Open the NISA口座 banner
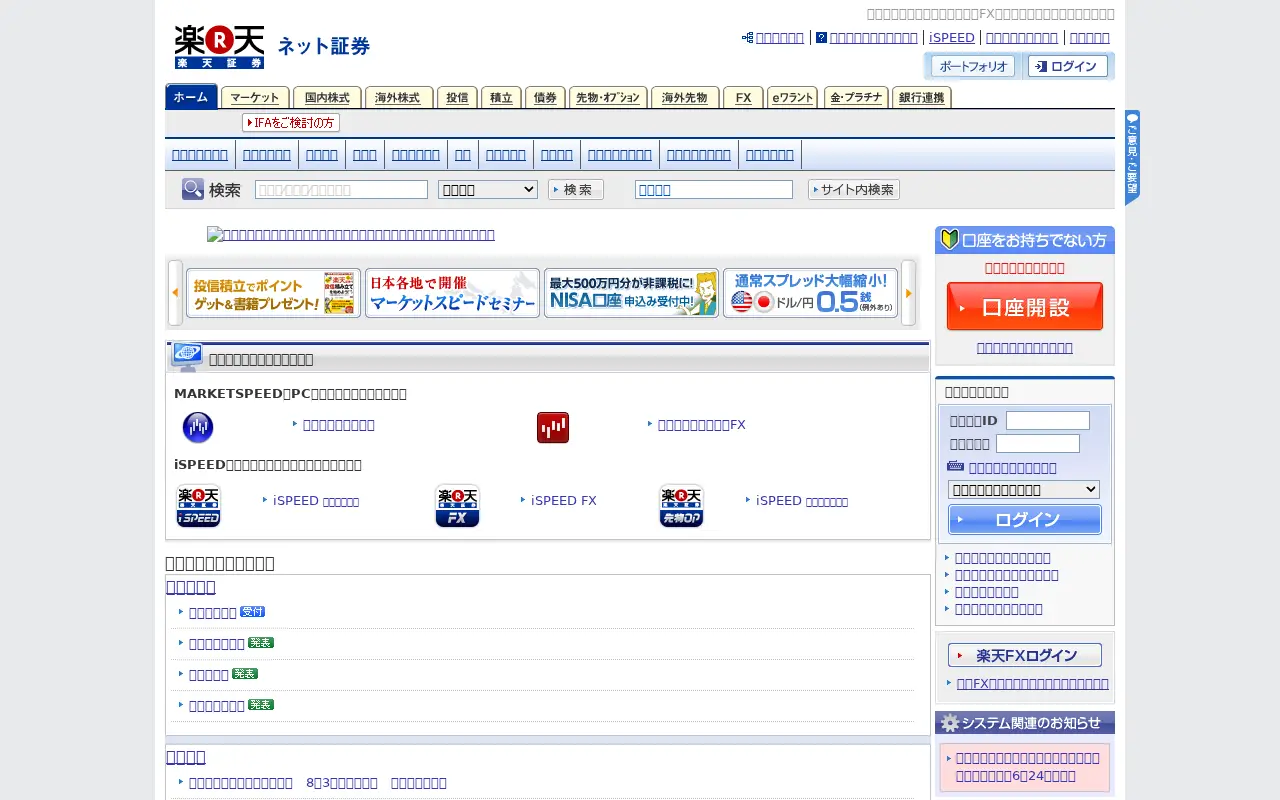1280x800 pixels. point(631,293)
